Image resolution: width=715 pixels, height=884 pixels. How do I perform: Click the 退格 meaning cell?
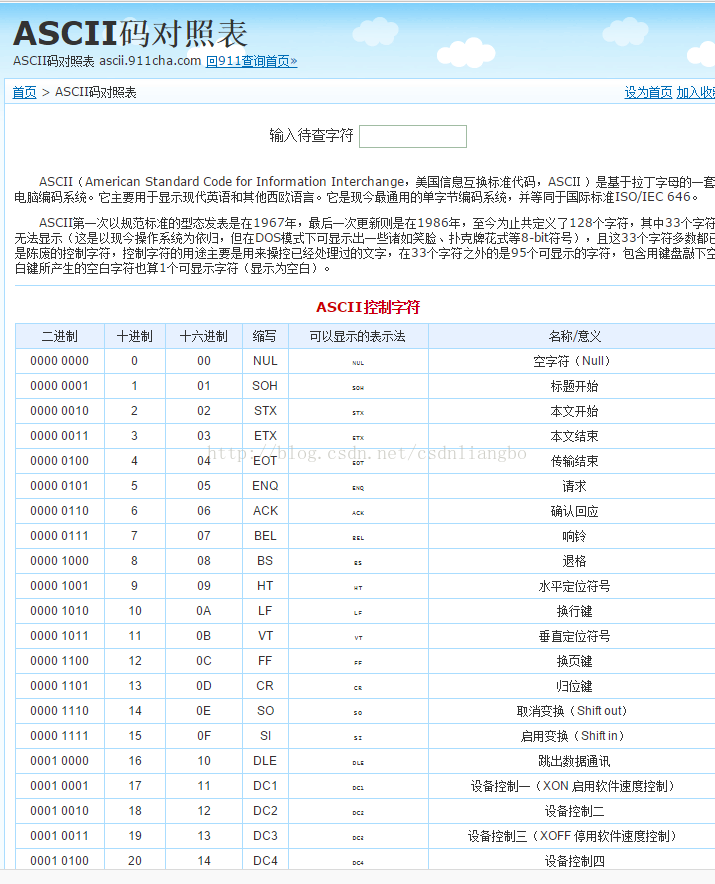[572, 561]
